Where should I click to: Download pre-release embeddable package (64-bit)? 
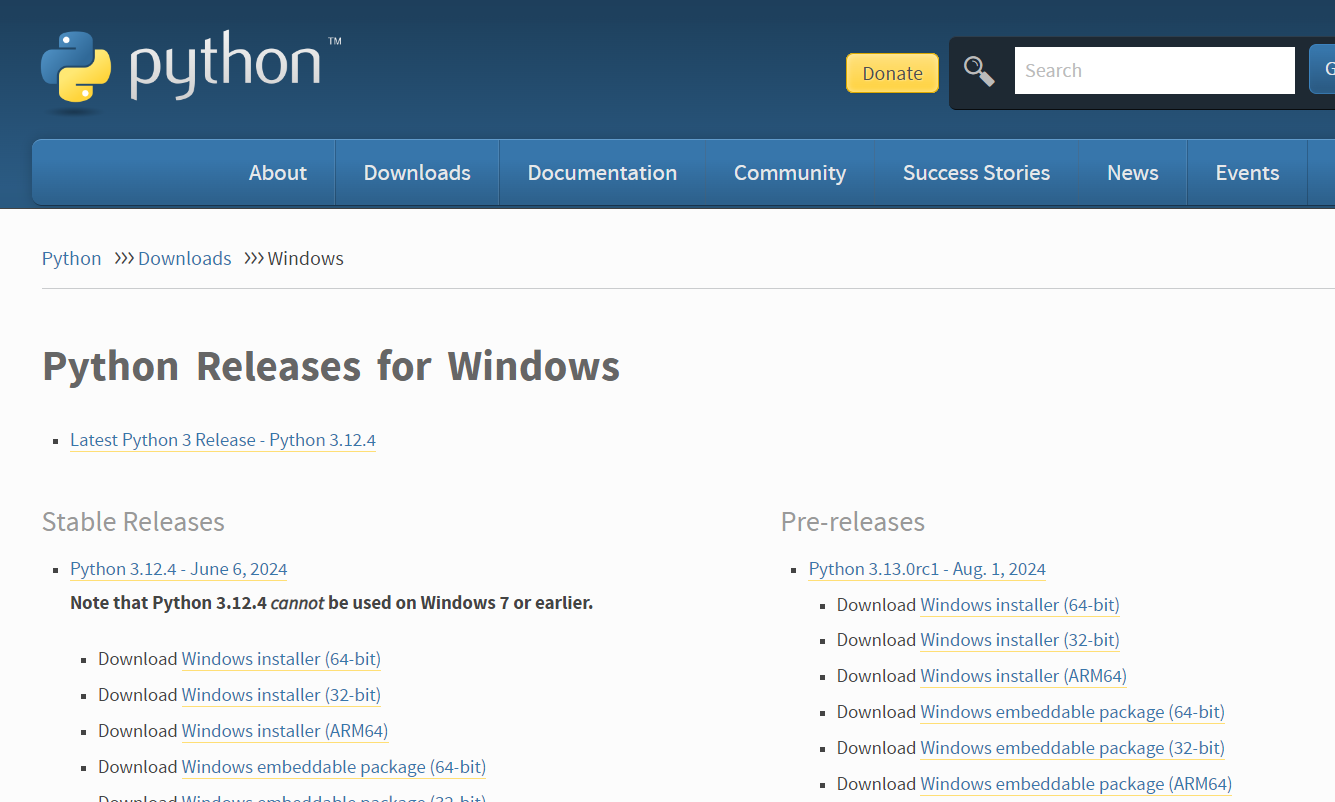point(1073,712)
